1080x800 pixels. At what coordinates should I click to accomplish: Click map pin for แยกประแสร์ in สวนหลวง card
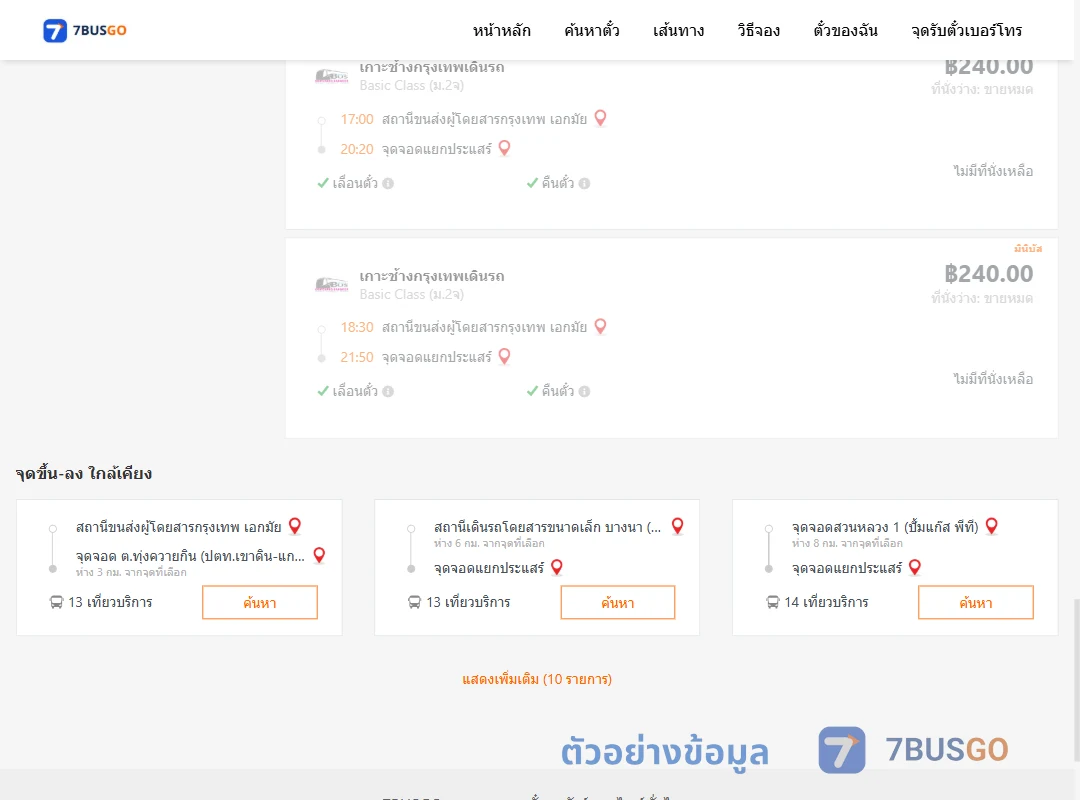915,567
